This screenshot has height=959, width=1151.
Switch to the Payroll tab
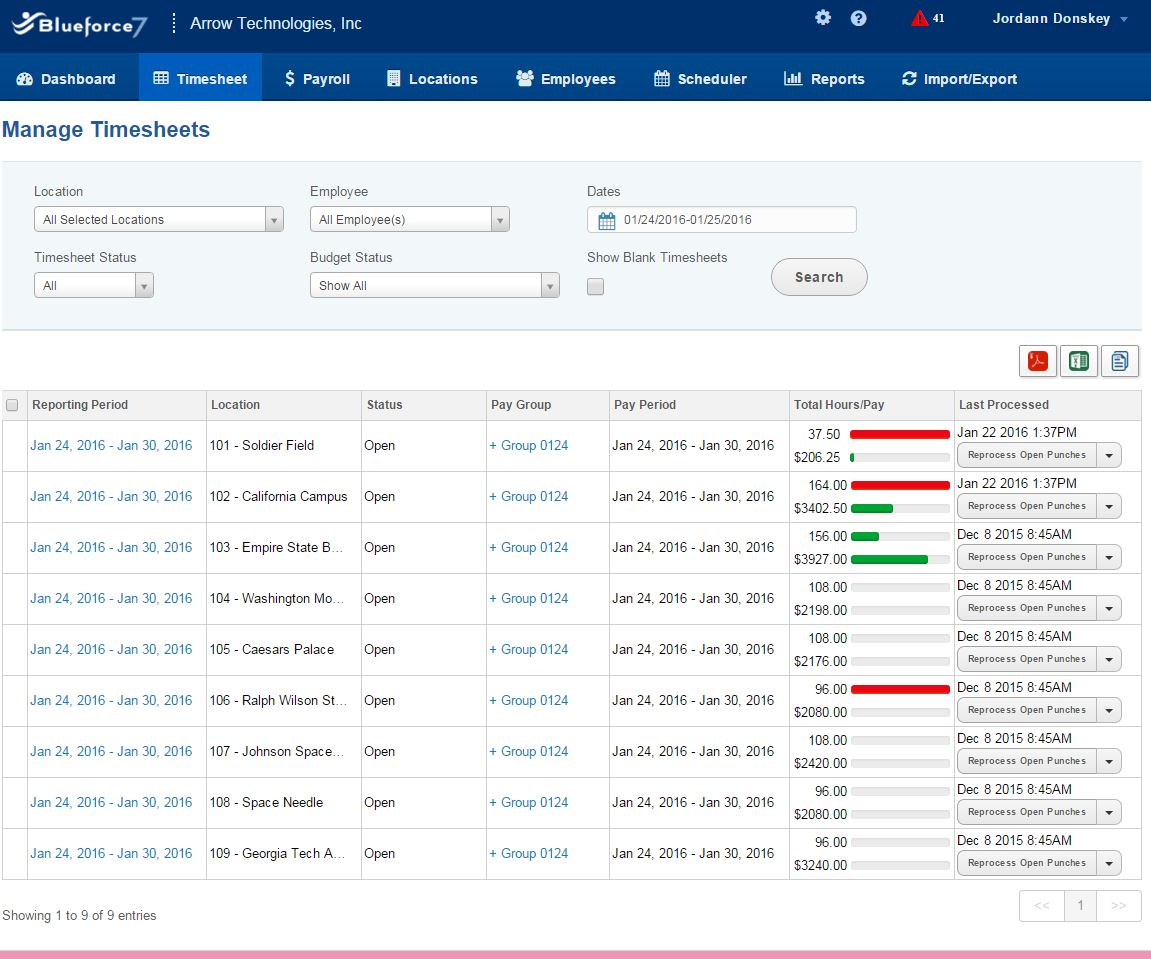316,78
